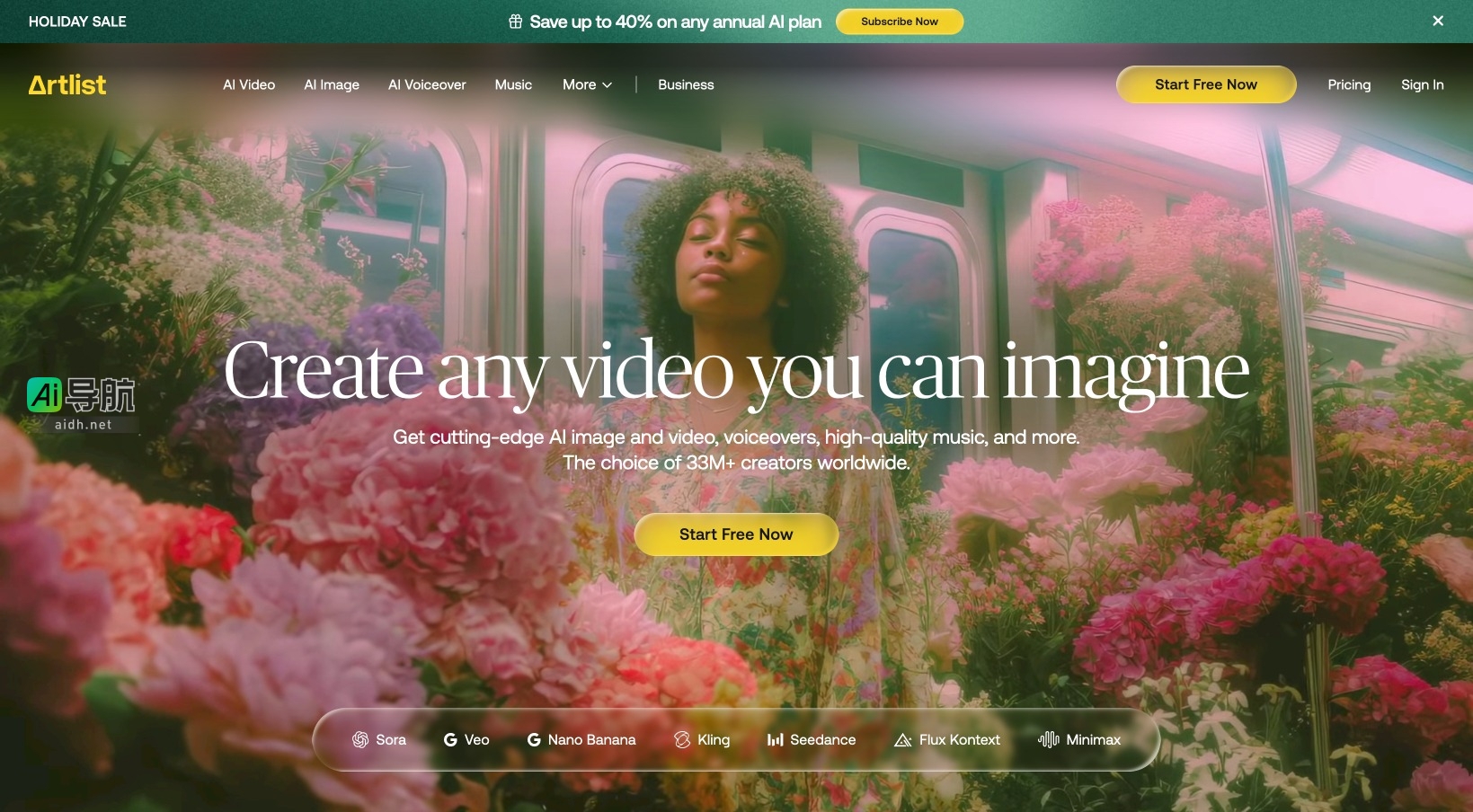This screenshot has width=1473, height=812.
Task: Visit the Pricing page
Action: pos(1349,84)
